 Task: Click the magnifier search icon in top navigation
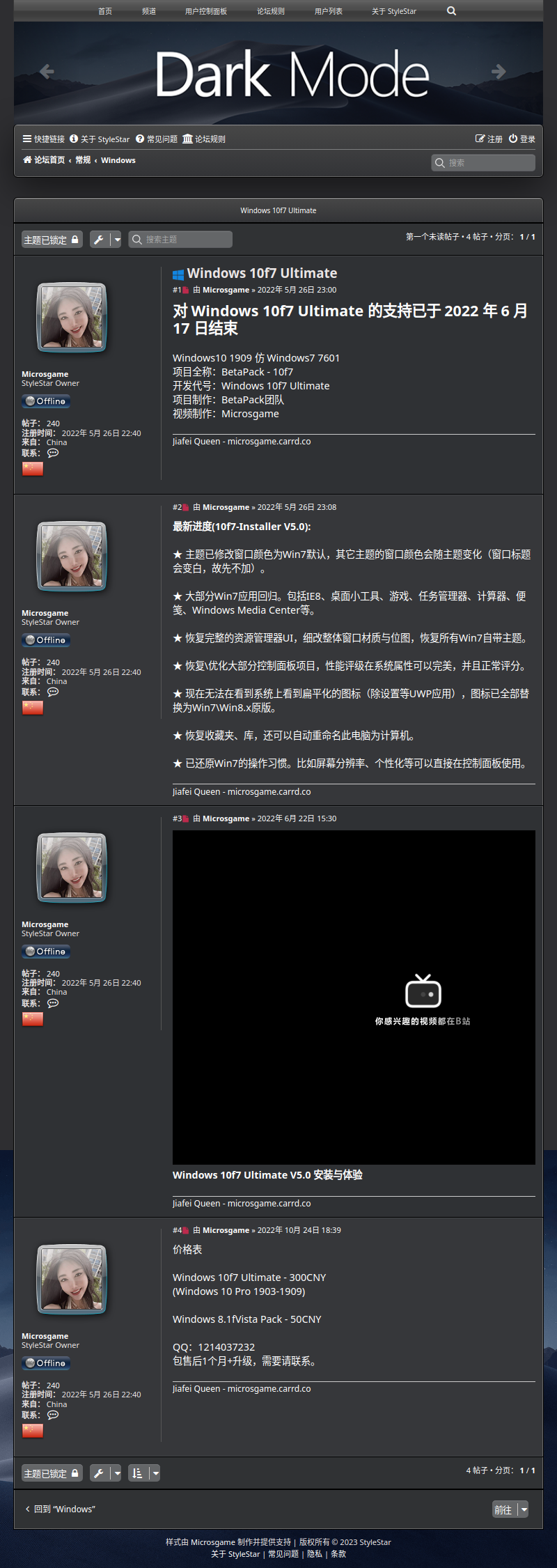(451, 11)
